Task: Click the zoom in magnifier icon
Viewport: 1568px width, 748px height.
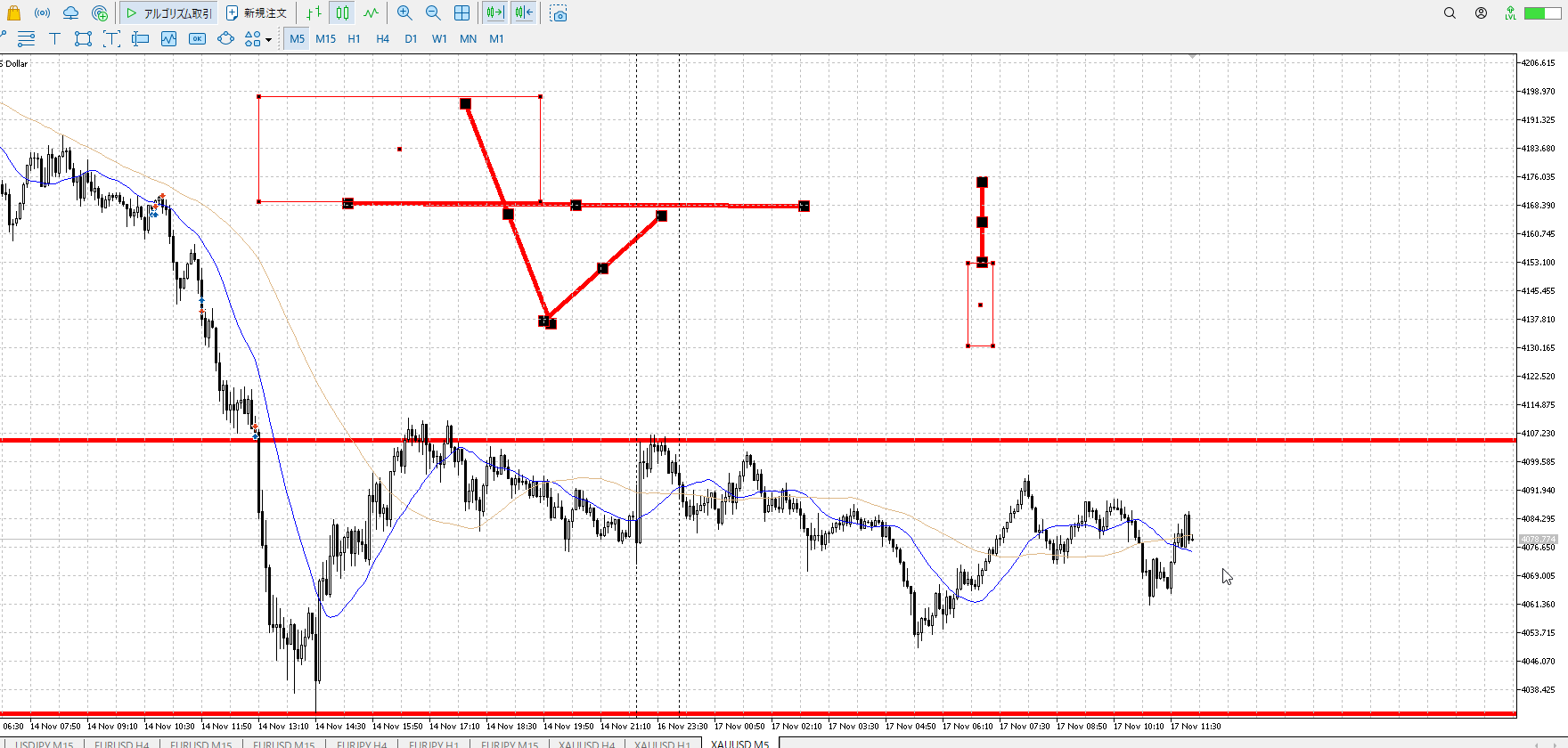Action: click(404, 13)
